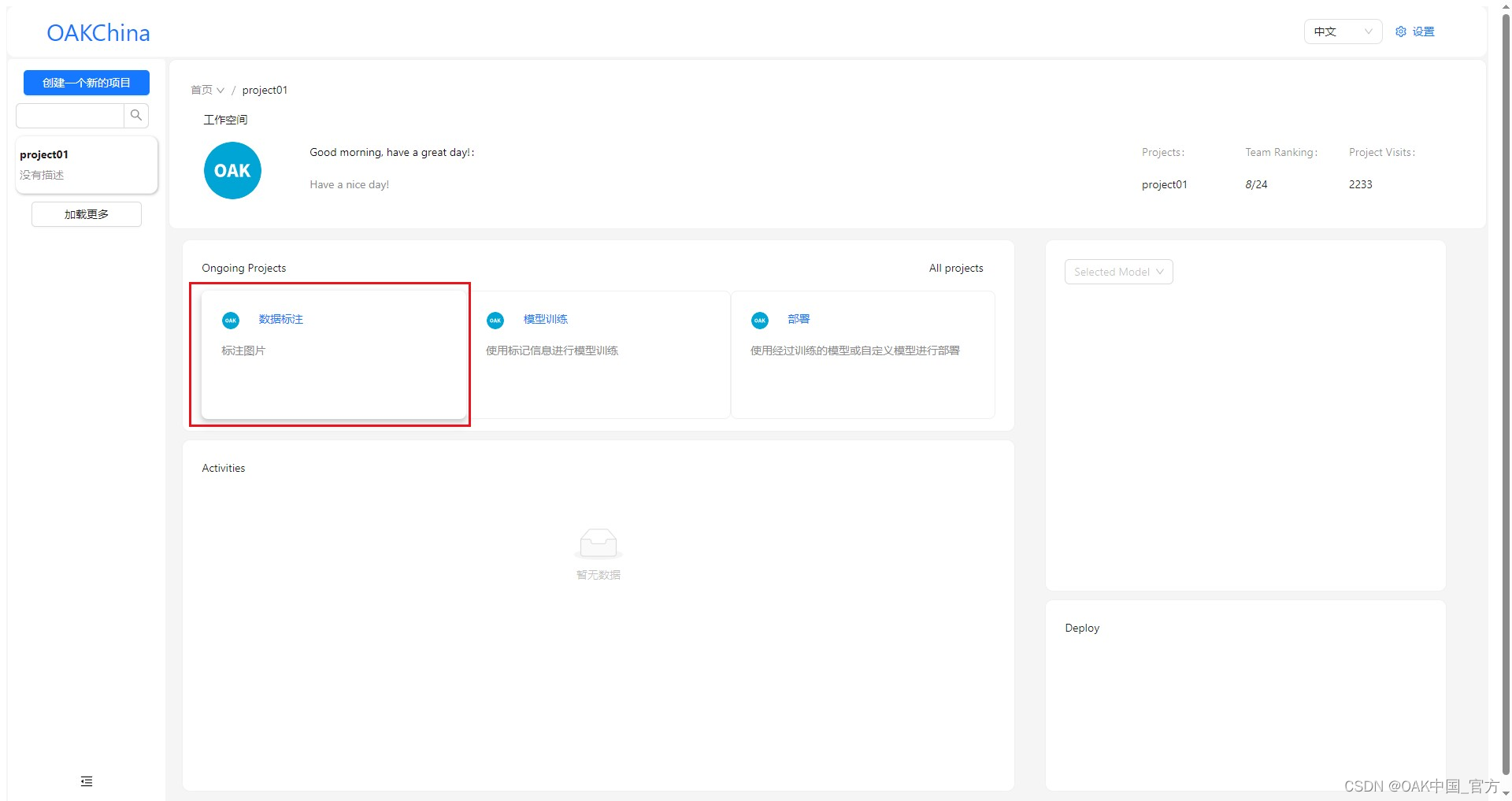Click 使用标记信息进行模型训练 description
This screenshot has width=1512, height=801.
(552, 350)
